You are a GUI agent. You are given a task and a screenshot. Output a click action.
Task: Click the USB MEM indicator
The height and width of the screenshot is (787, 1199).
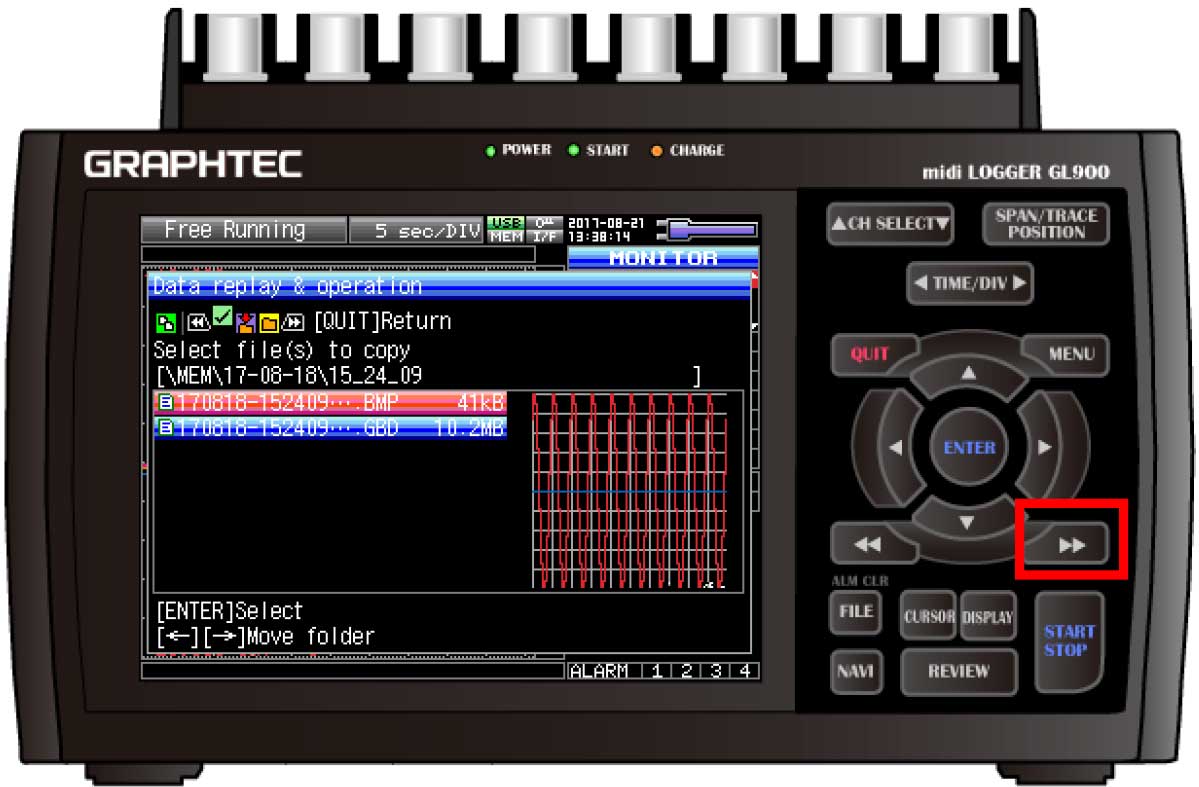point(505,229)
